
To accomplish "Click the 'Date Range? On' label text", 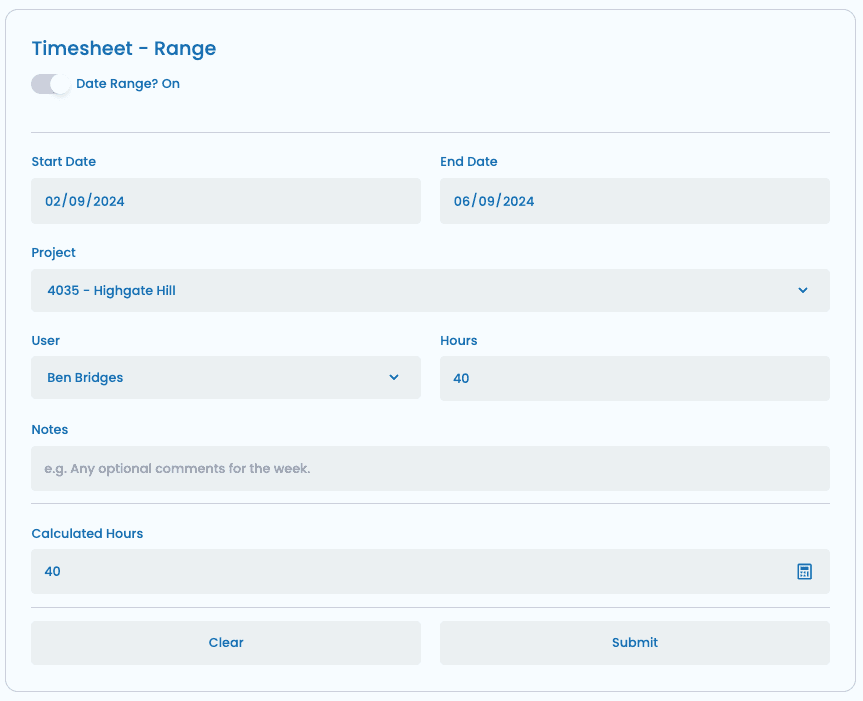I will click(128, 84).
